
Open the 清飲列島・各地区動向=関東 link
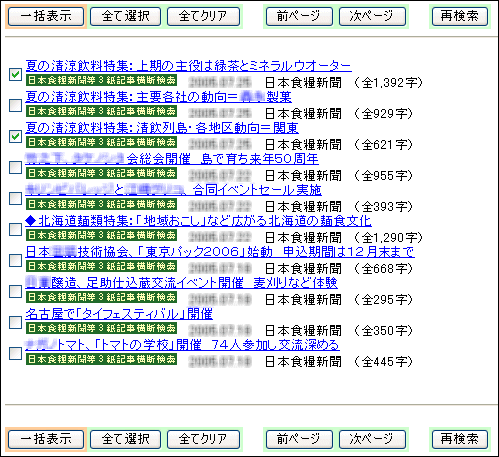coord(162,128)
